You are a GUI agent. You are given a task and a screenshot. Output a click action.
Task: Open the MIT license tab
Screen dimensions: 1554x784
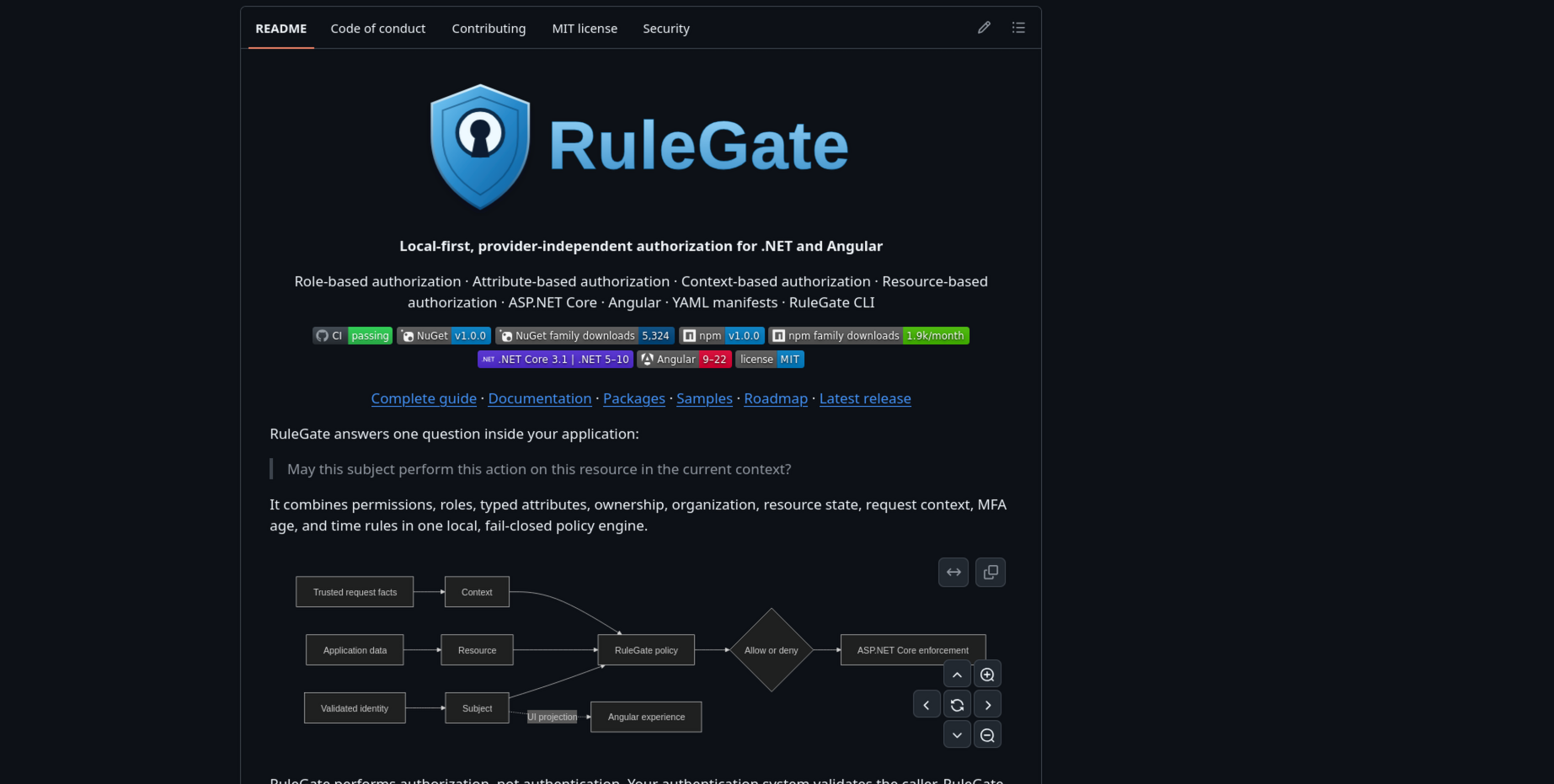(585, 29)
